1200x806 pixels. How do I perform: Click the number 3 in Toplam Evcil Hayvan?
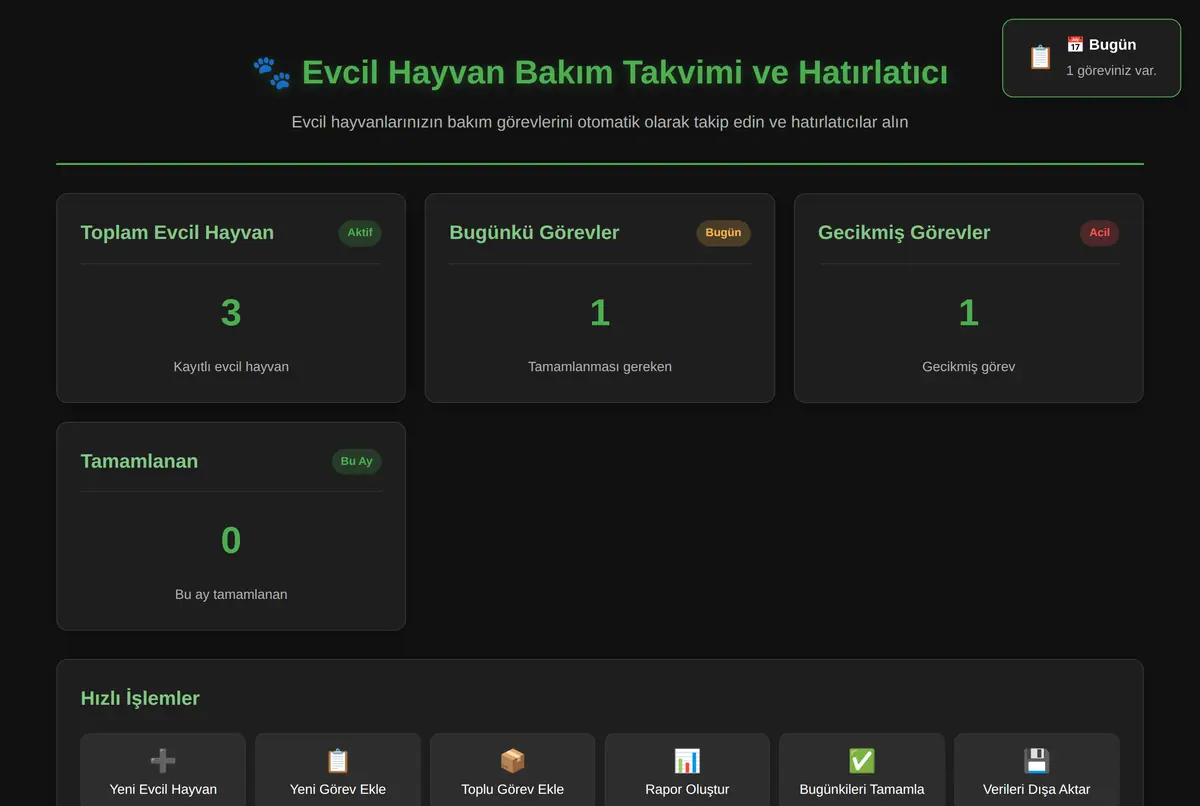(x=231, y=313)
